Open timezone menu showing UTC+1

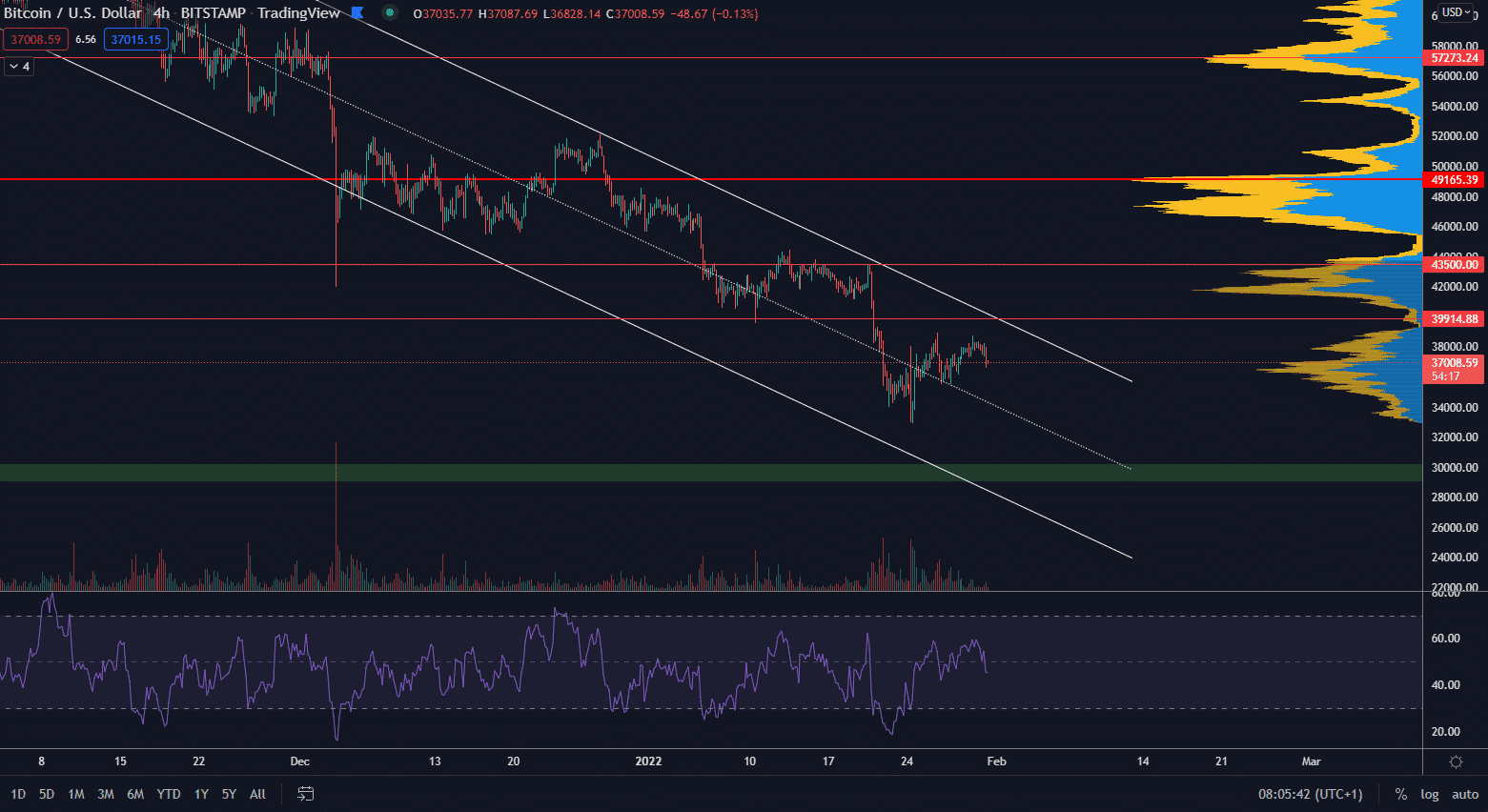pyautogui.click(x=1310, y=794)
